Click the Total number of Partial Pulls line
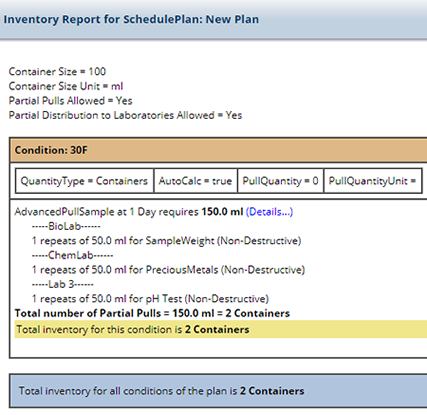 (152, 313)
